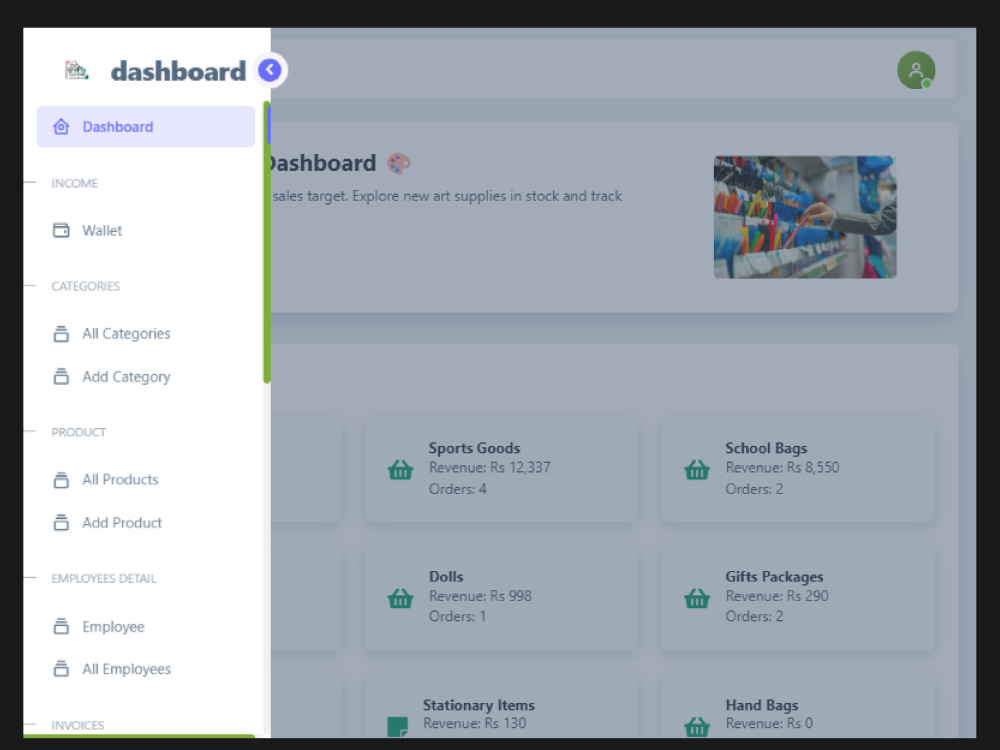Click the shop logo beside dashboard title
The width and height of the screenshot is (1000, 750).
click(x=77, y=70)
